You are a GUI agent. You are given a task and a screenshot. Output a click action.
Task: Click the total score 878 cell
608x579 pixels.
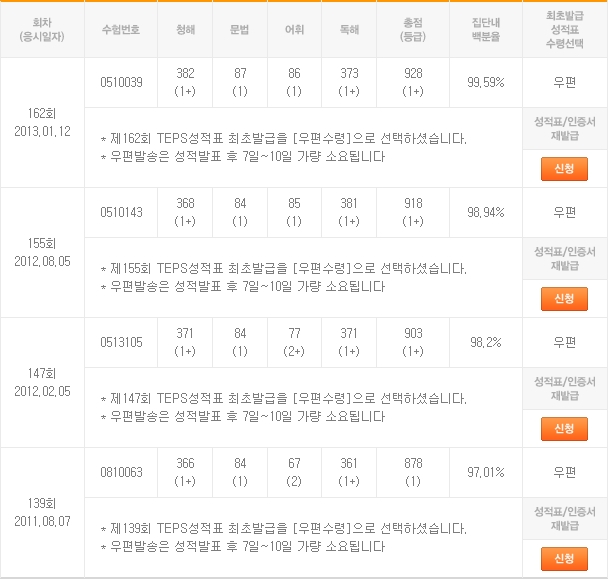(x=413, y=472)
